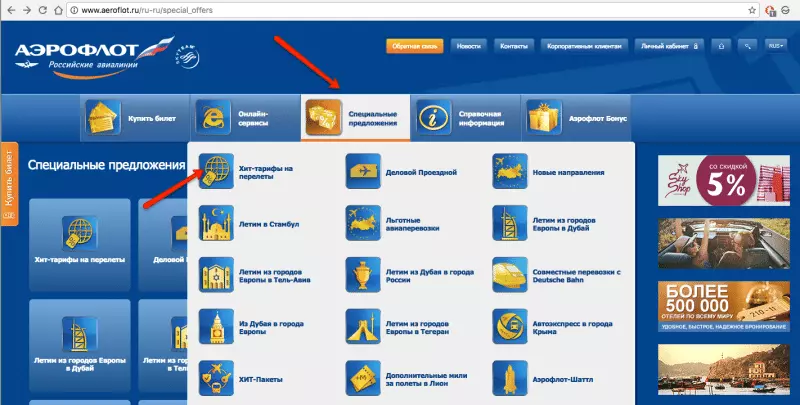The width and height of the screenshot is (800, 405).
Task: Click the SkyTeam logo
Action: point(187,56)
